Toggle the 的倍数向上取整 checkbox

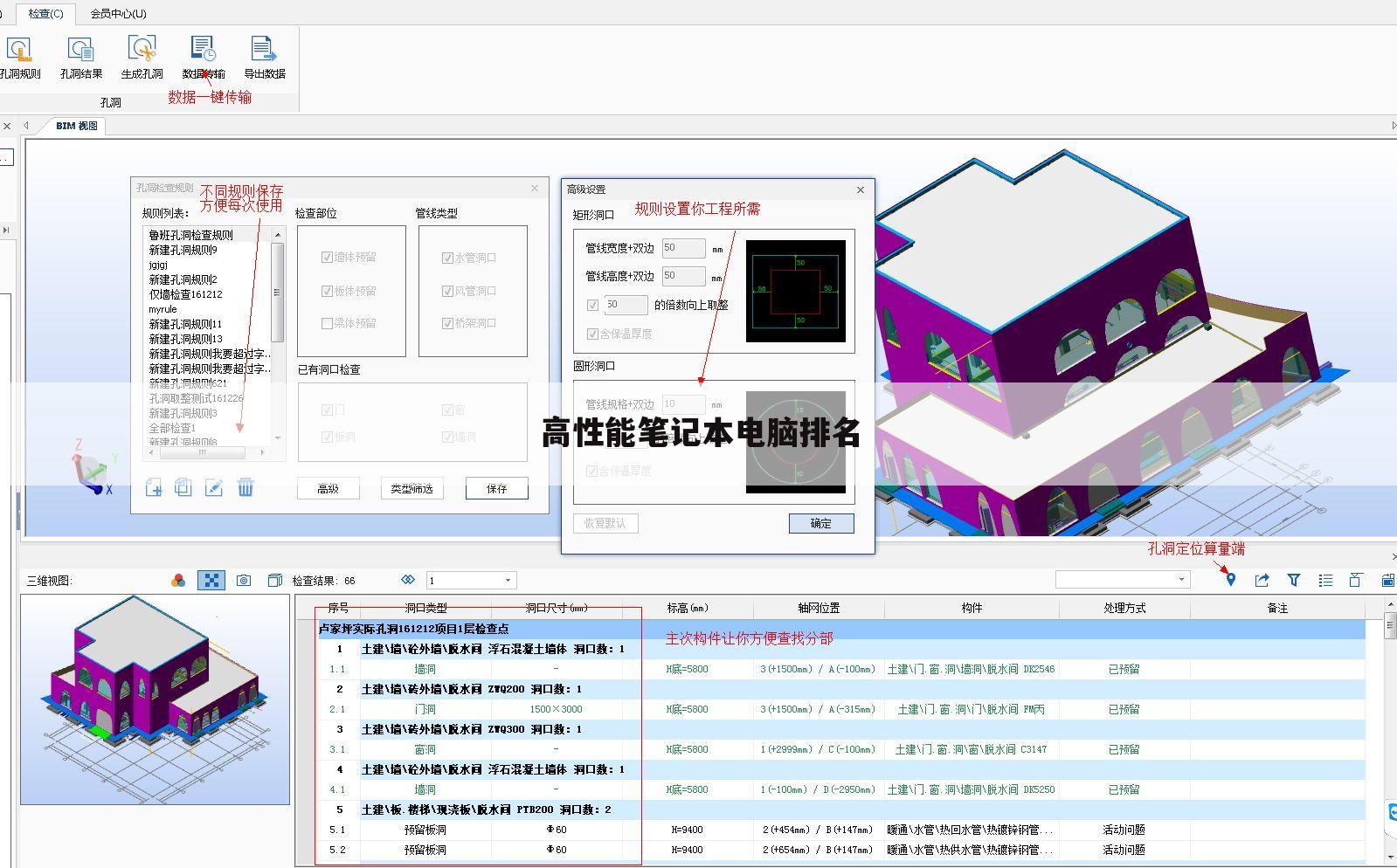coord(593,305)
